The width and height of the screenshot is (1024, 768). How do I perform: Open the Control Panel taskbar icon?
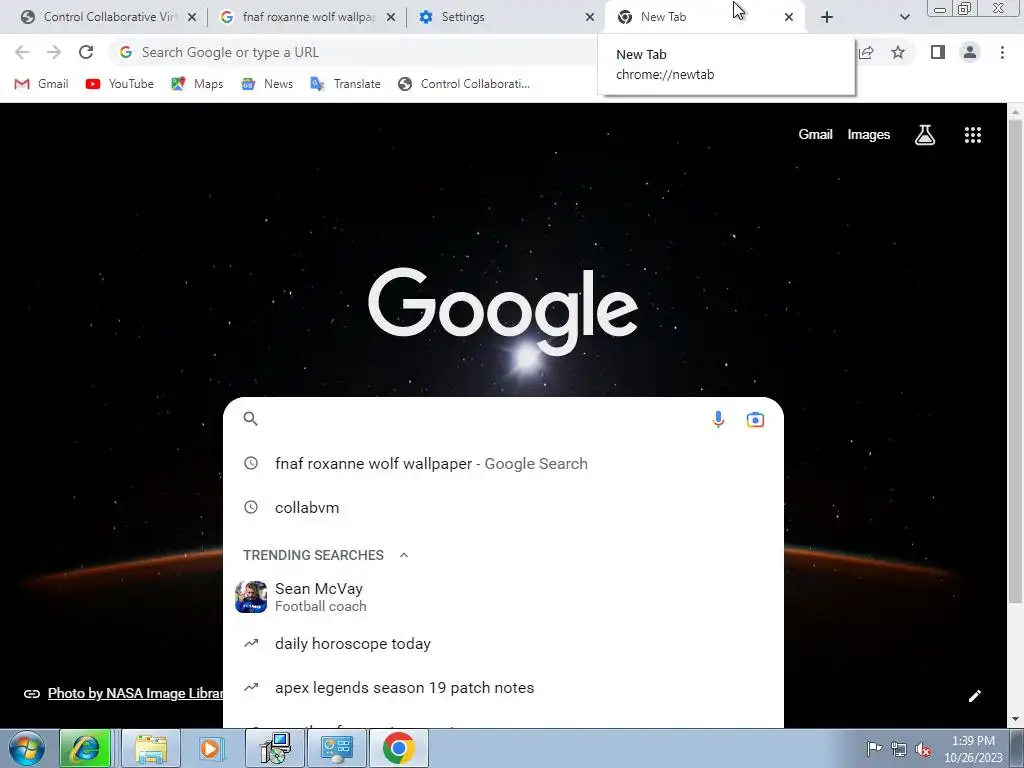336,748
